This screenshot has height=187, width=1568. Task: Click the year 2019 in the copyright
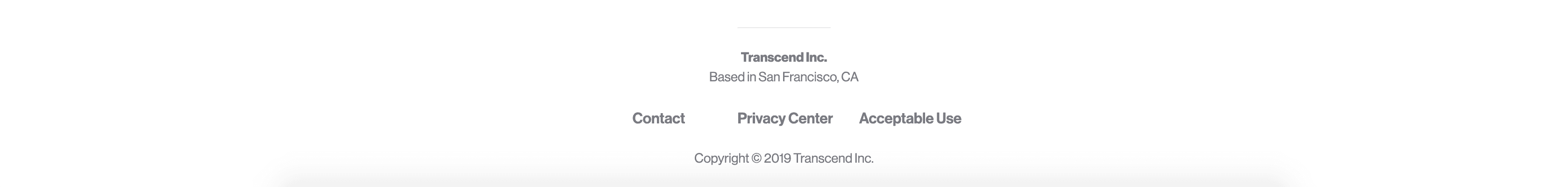[777, 158]
